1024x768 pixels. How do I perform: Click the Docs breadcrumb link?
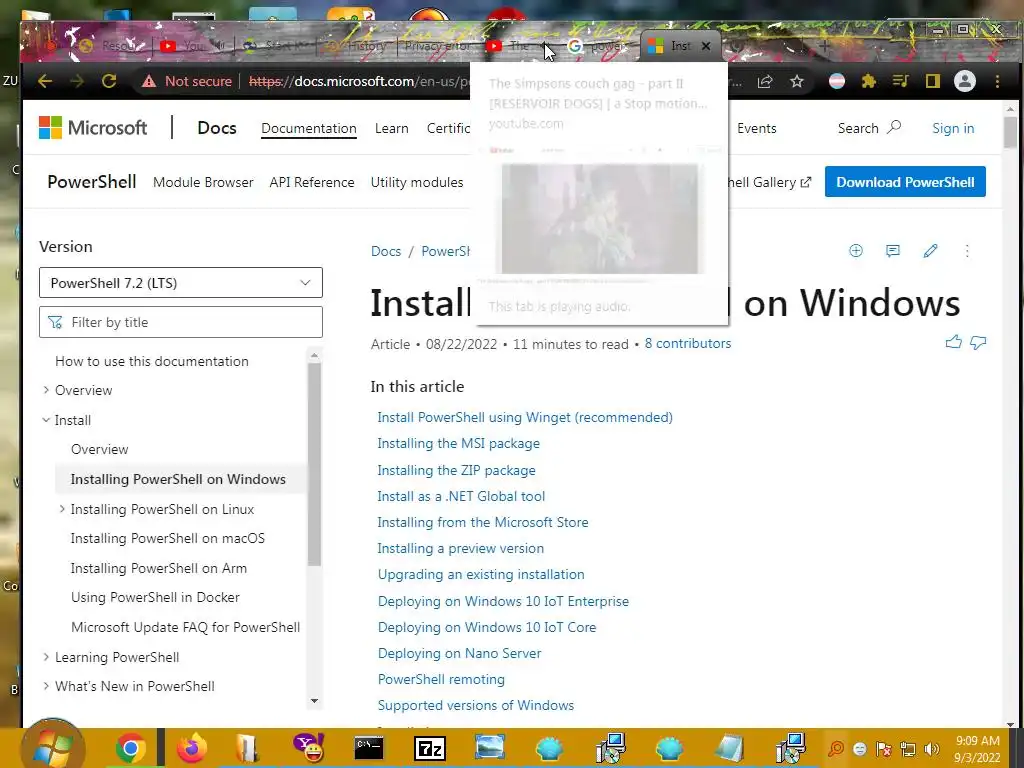pyautogui.click(x=386, y=251)
